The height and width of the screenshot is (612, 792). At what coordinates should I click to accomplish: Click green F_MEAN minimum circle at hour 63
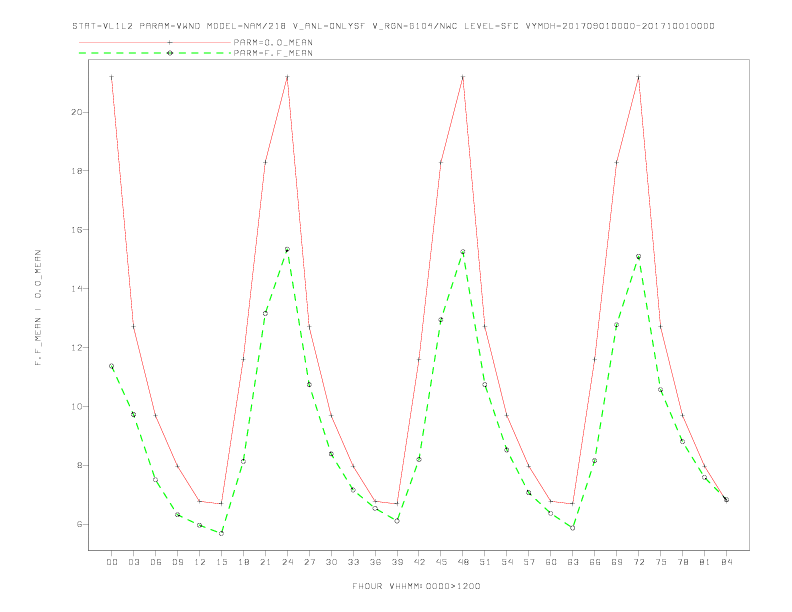coord(573,528)
